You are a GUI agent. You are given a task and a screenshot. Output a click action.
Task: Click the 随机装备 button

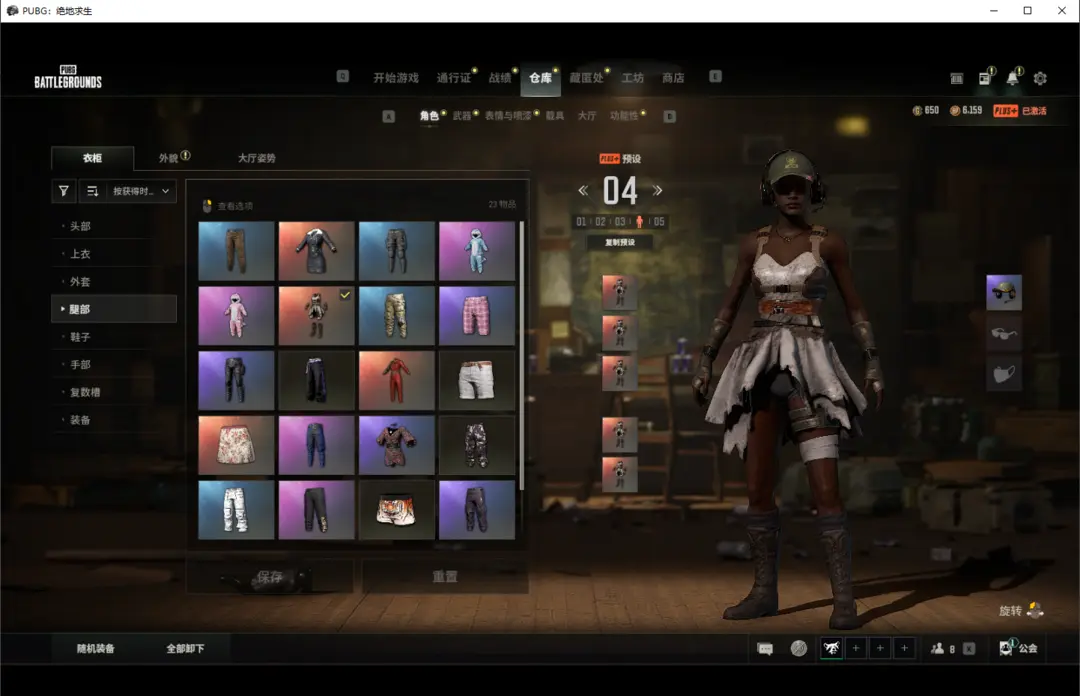(x=96, y=648)
